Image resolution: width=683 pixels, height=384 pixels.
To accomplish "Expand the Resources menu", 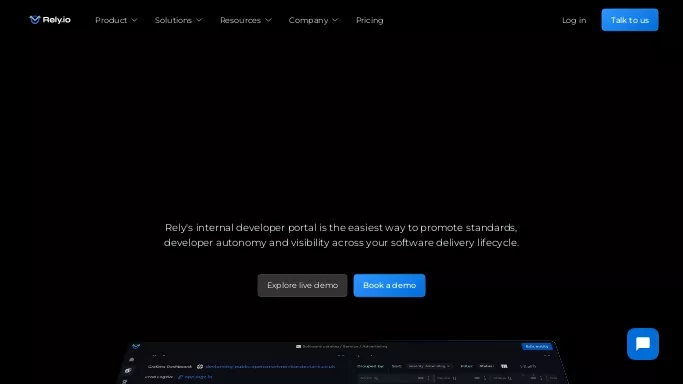I will point(246,20).
